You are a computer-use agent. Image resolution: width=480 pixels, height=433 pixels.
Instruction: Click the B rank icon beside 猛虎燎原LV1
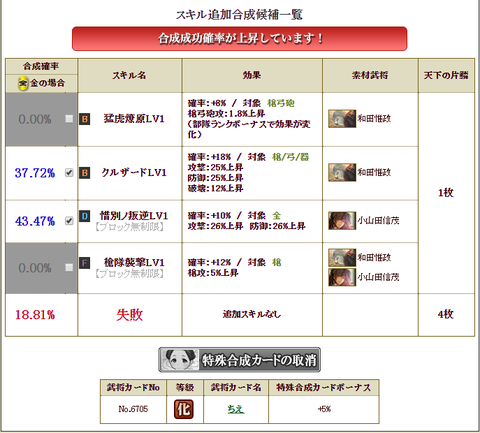click(x=85, y=119)
